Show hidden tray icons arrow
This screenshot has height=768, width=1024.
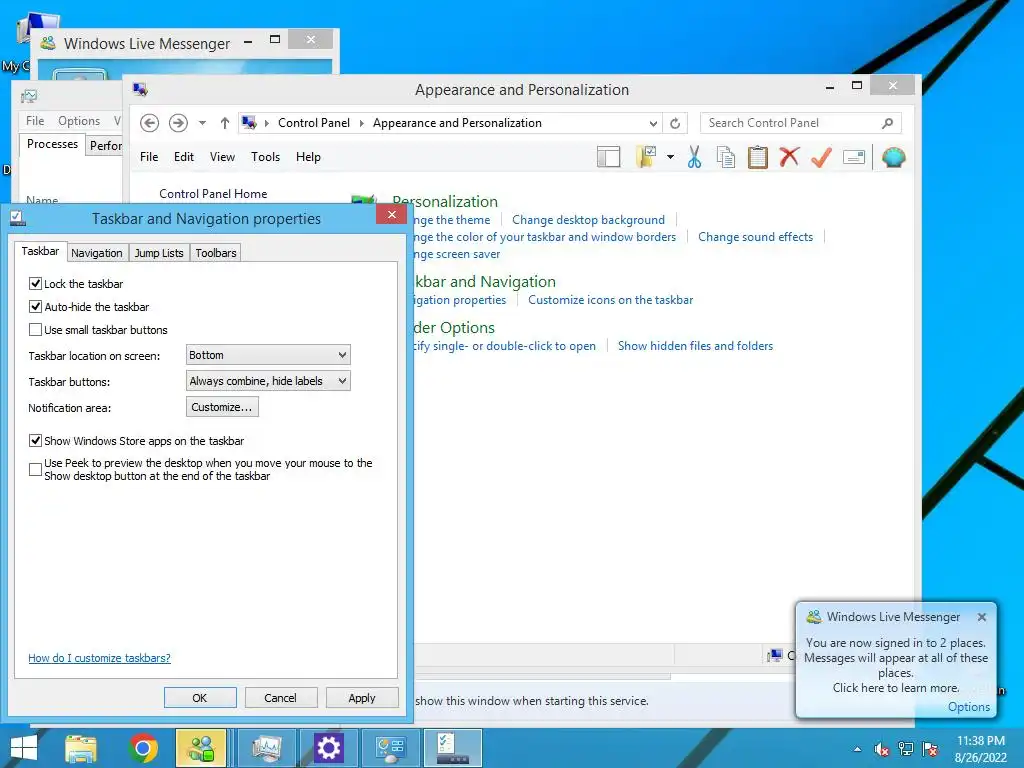857,749
